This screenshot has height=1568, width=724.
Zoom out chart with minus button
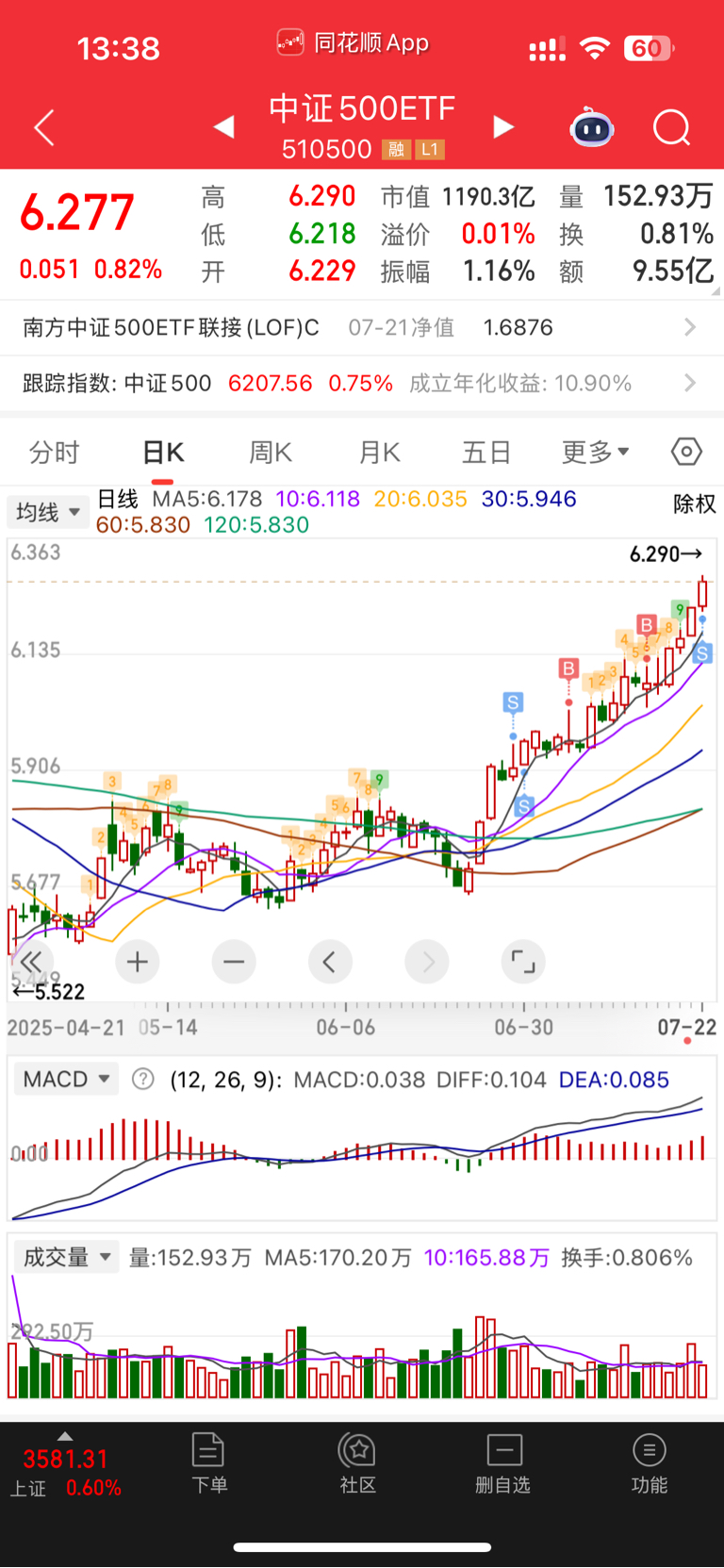tap(234, 962)
